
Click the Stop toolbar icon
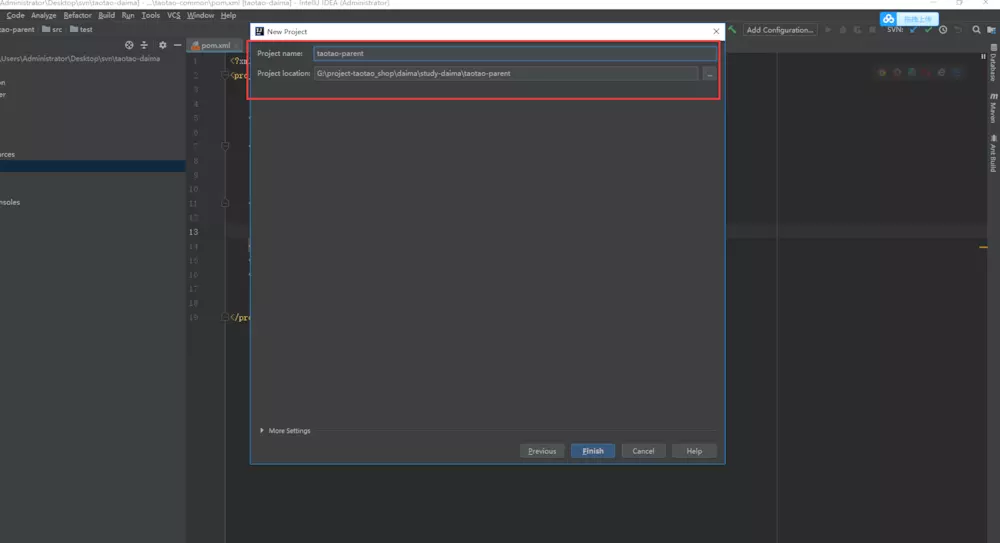click(872, 30)
